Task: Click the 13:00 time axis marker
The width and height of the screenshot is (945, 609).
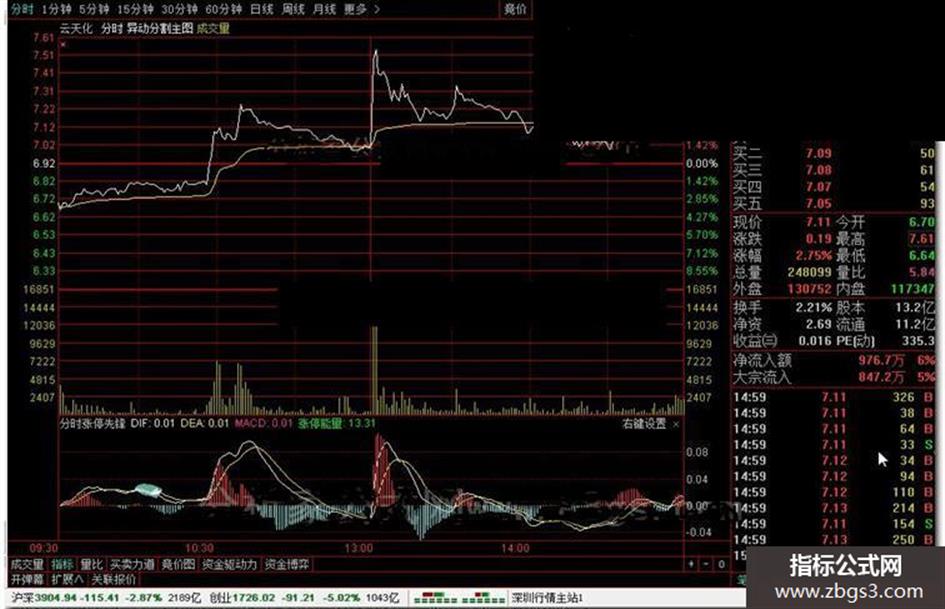Action: pos(358,549)
